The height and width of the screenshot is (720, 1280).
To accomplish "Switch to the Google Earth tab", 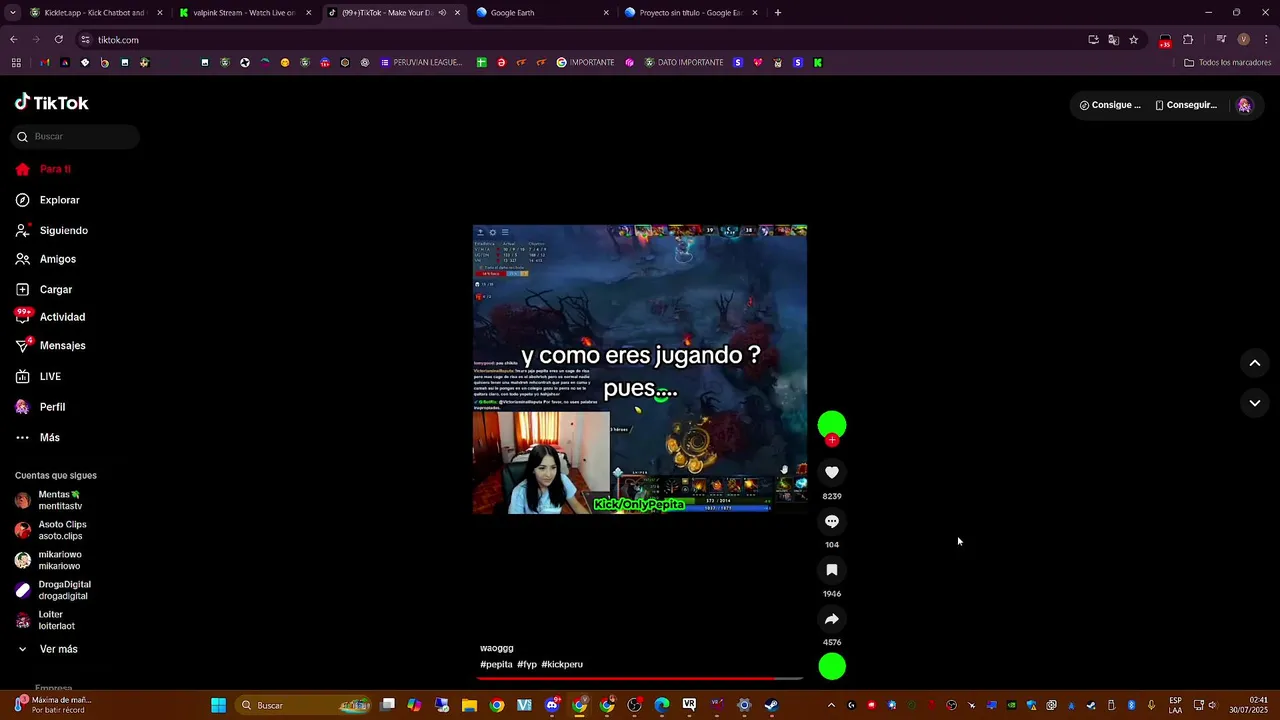I will pyautogui.click(x=540, y=13).
